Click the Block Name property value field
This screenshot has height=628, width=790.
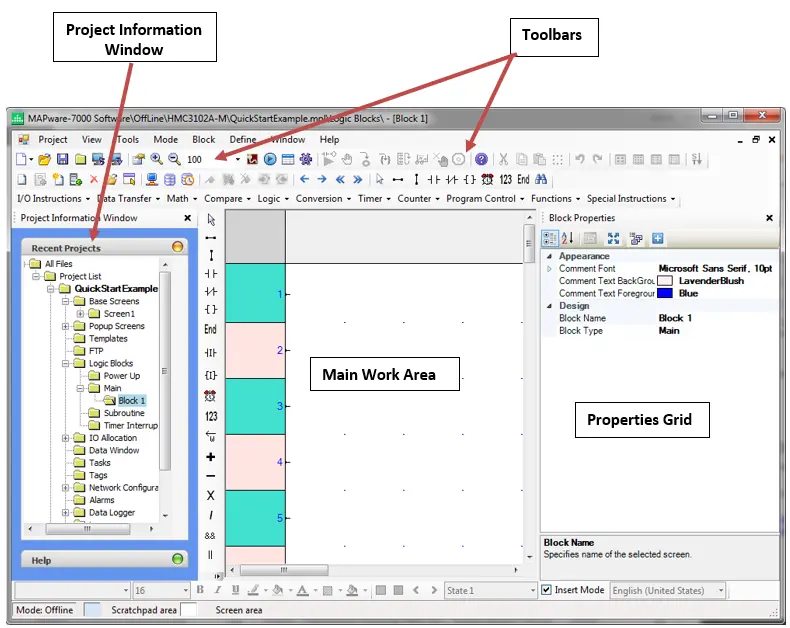pos(716,318)
